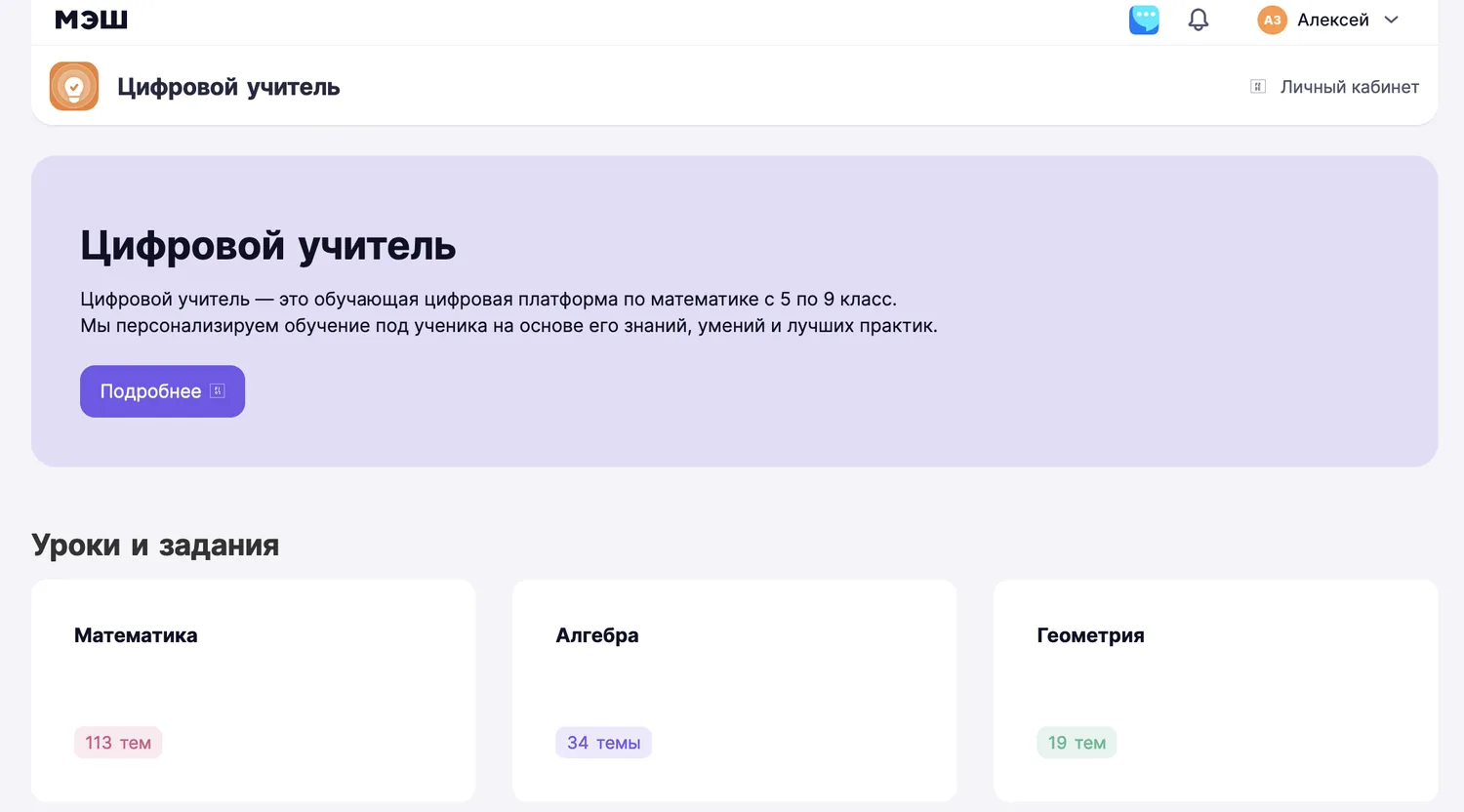
Task: Open notifications bell
Action: coord(1199,20)
